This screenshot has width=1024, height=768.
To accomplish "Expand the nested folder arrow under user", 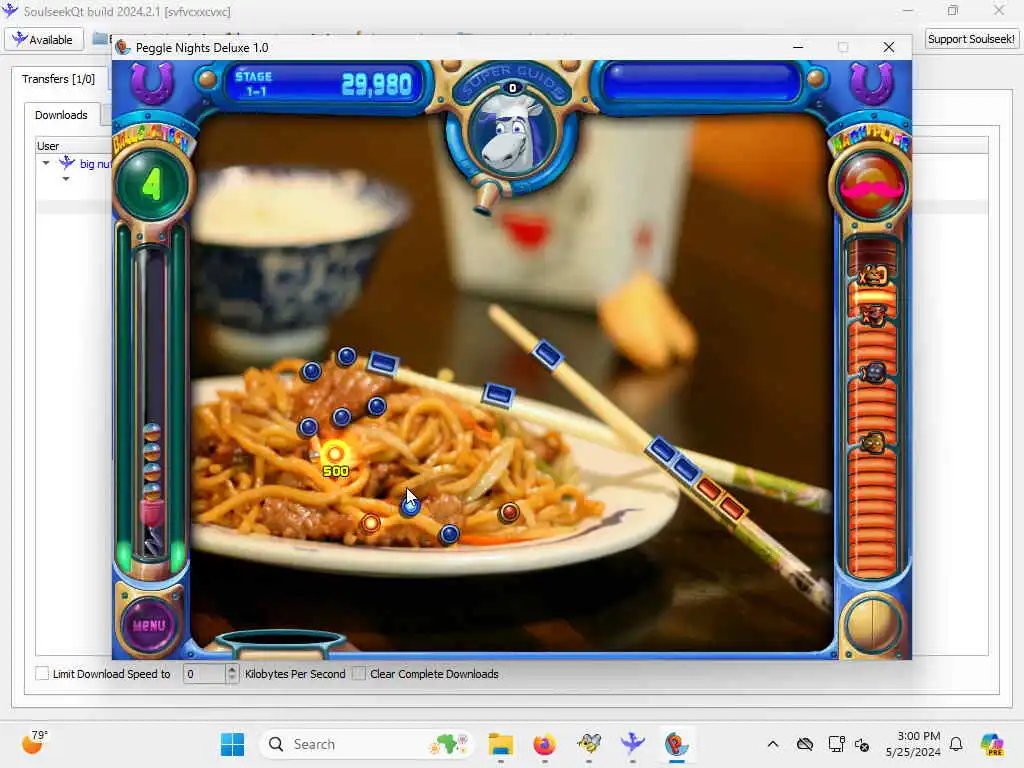I will 66,179.
